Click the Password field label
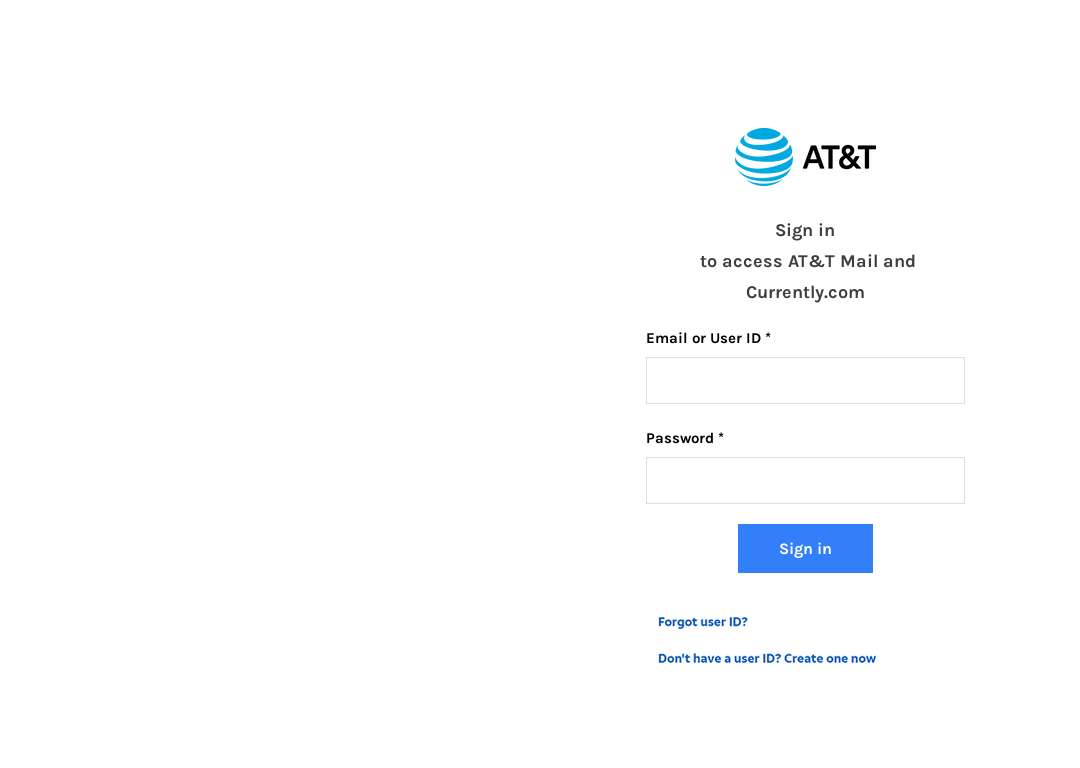The width and height of the screenshot is (1080, 768). pos(680,438)
